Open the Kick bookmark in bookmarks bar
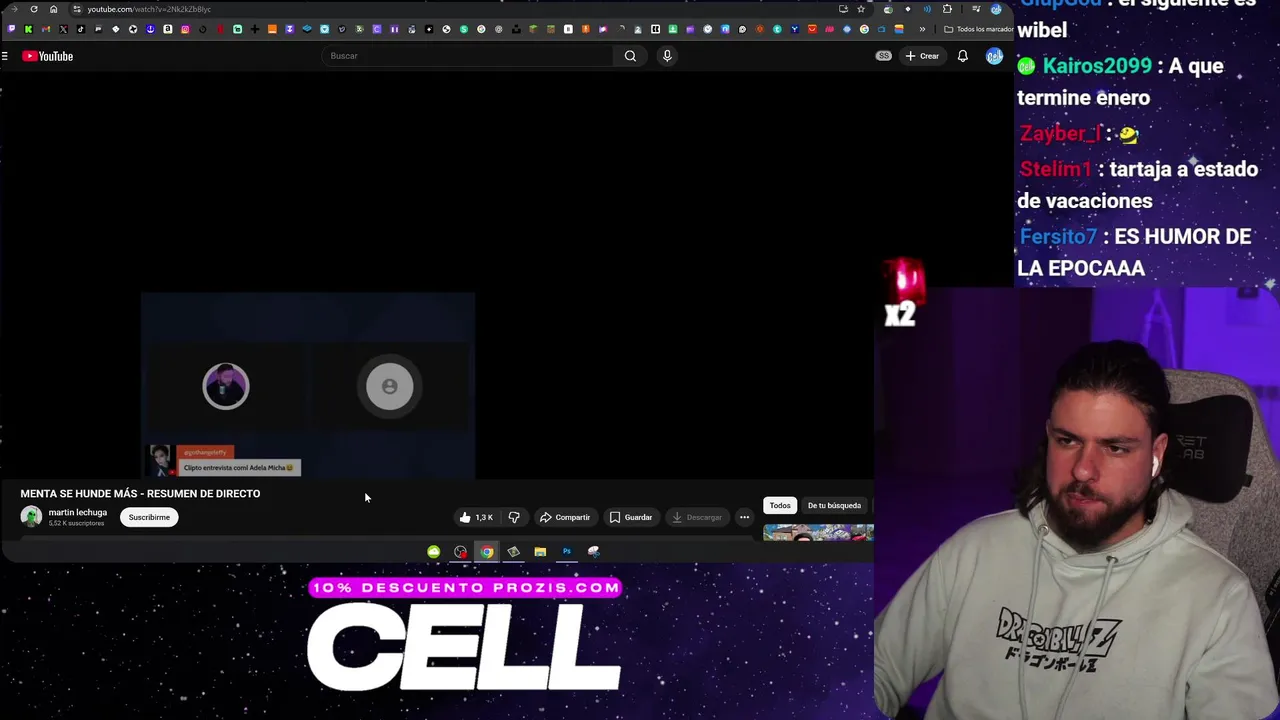 pos(28,29)
